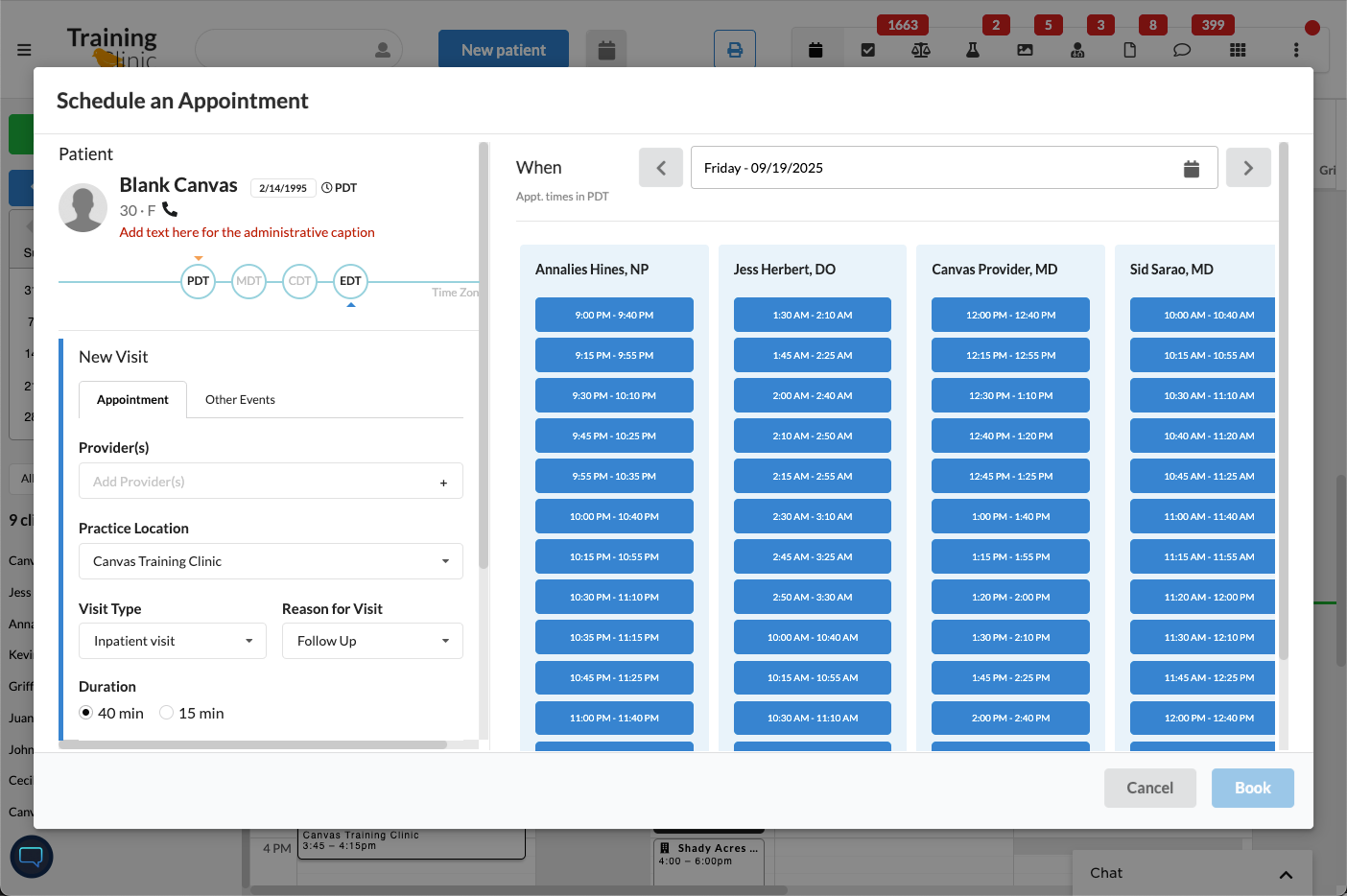The height and width of the screenshot is (896, 1347).
Task: Expand the Reason for Visit dropdown
Action: (x=372, y=641)
